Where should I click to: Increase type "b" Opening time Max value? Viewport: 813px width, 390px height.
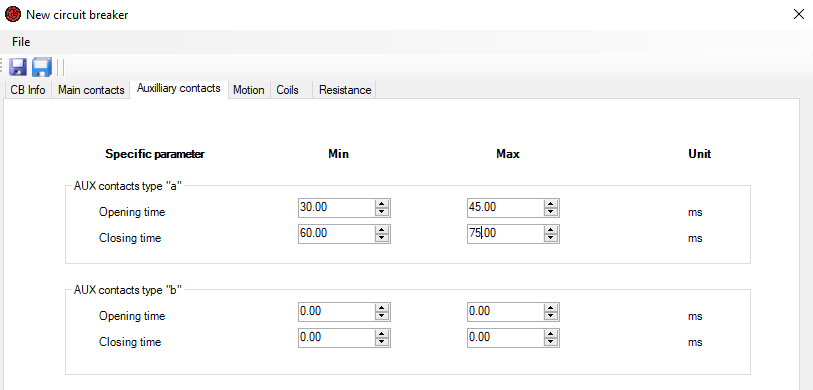(551, 308)
